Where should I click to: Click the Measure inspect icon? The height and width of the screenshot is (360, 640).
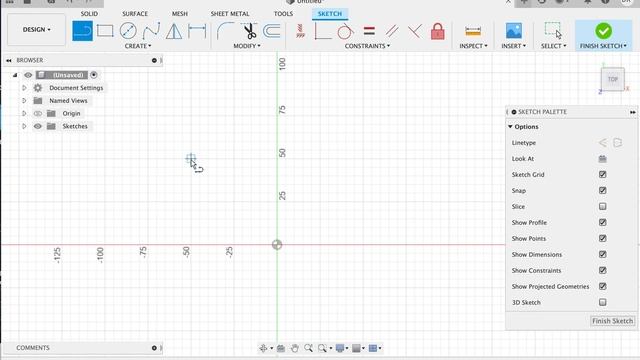(x=473, y=31)
